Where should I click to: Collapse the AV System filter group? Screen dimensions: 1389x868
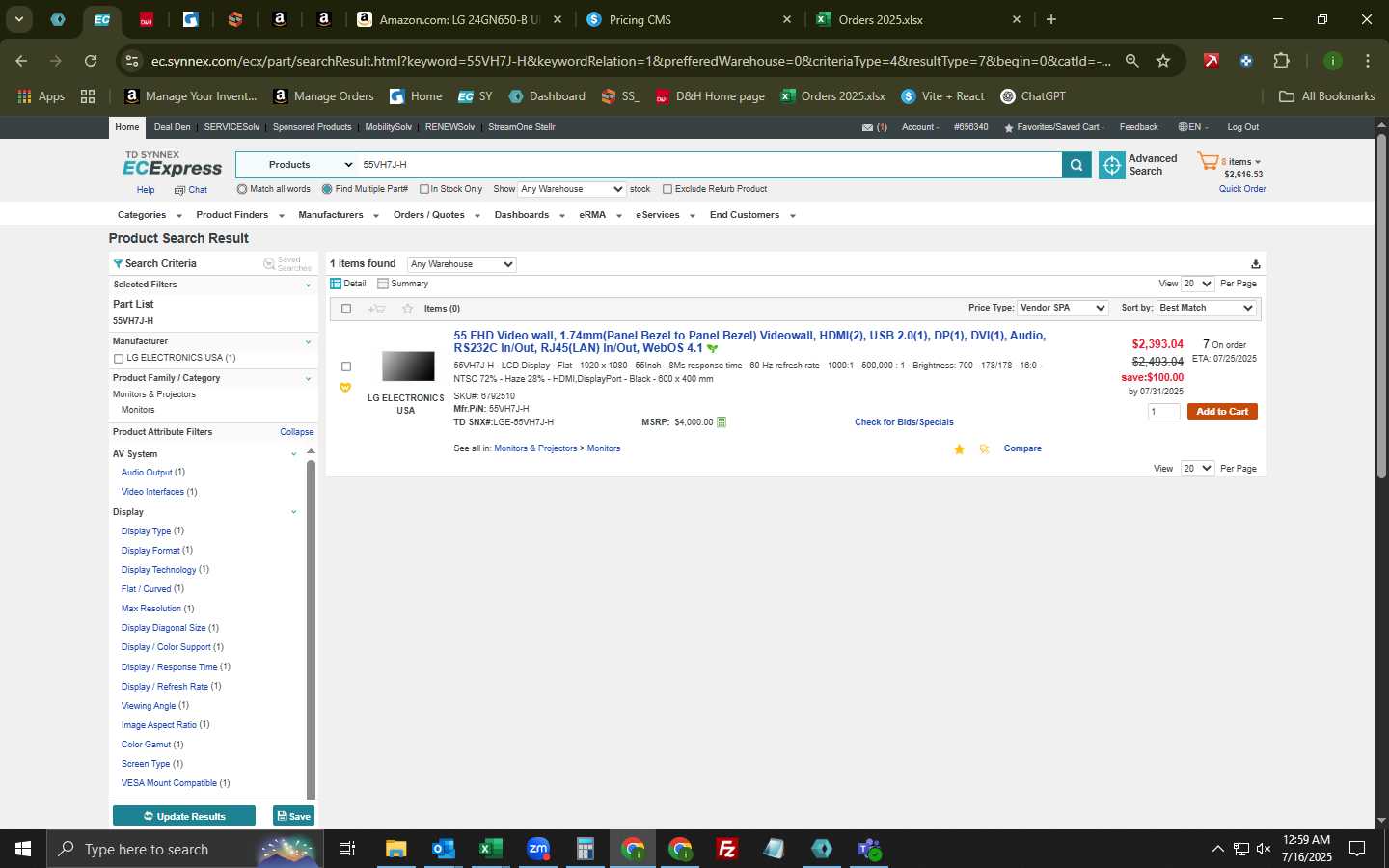pyautogui.click(x=293, y=454)
